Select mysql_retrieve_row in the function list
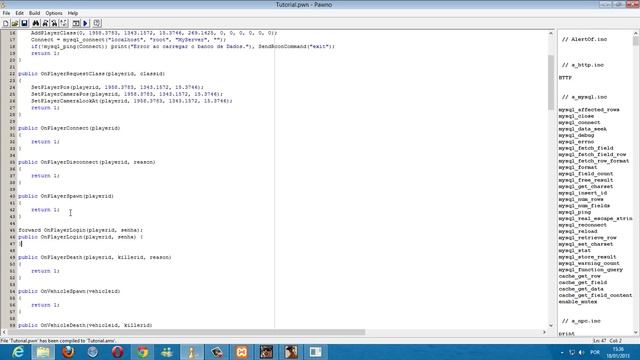The height and width of the screenshot is (360, 640). point(587,238)
